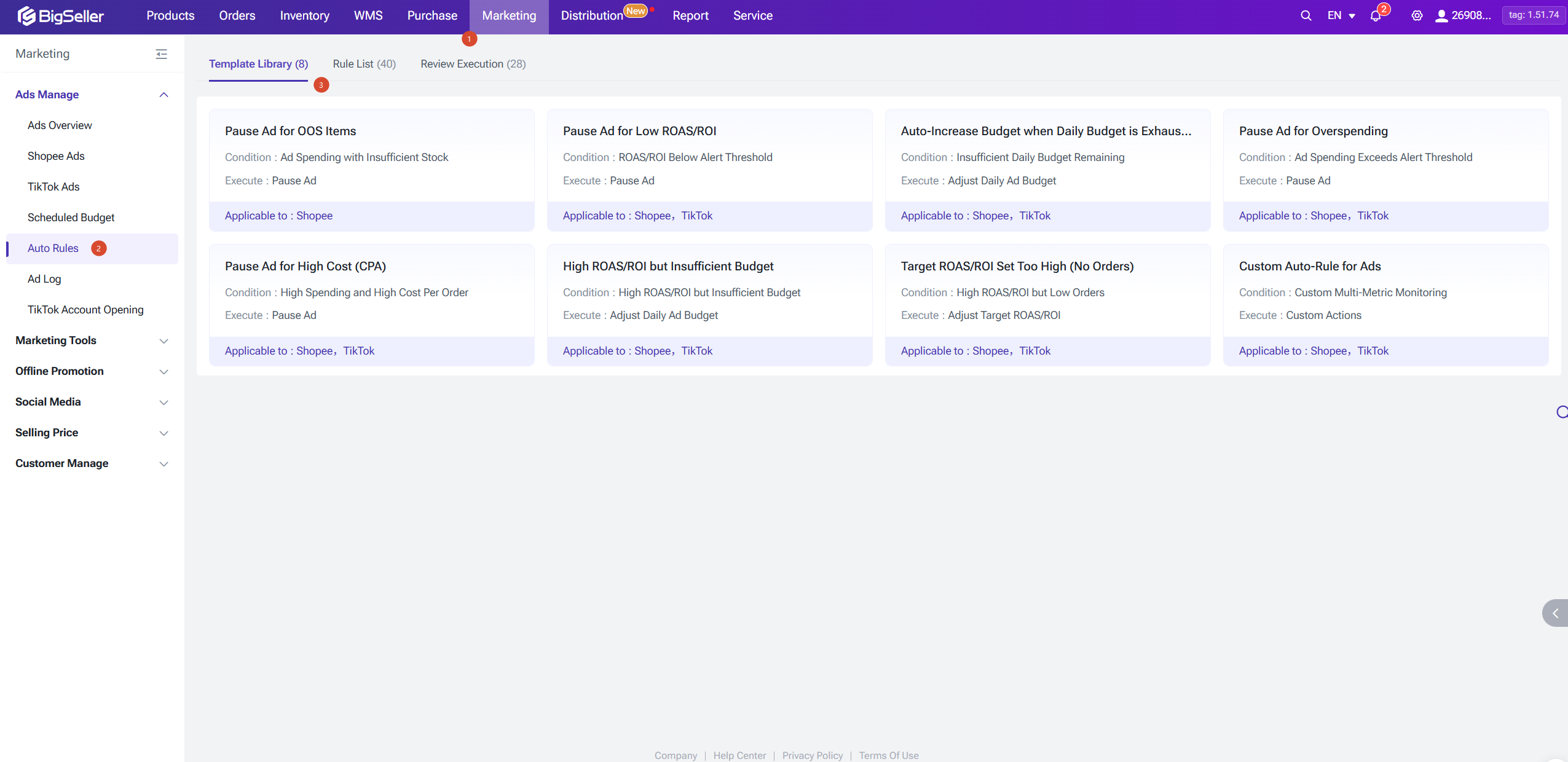Screen dimensions: 1568x762
Task: Switch to the Rule List tab
Action: [x=364, y=64]
